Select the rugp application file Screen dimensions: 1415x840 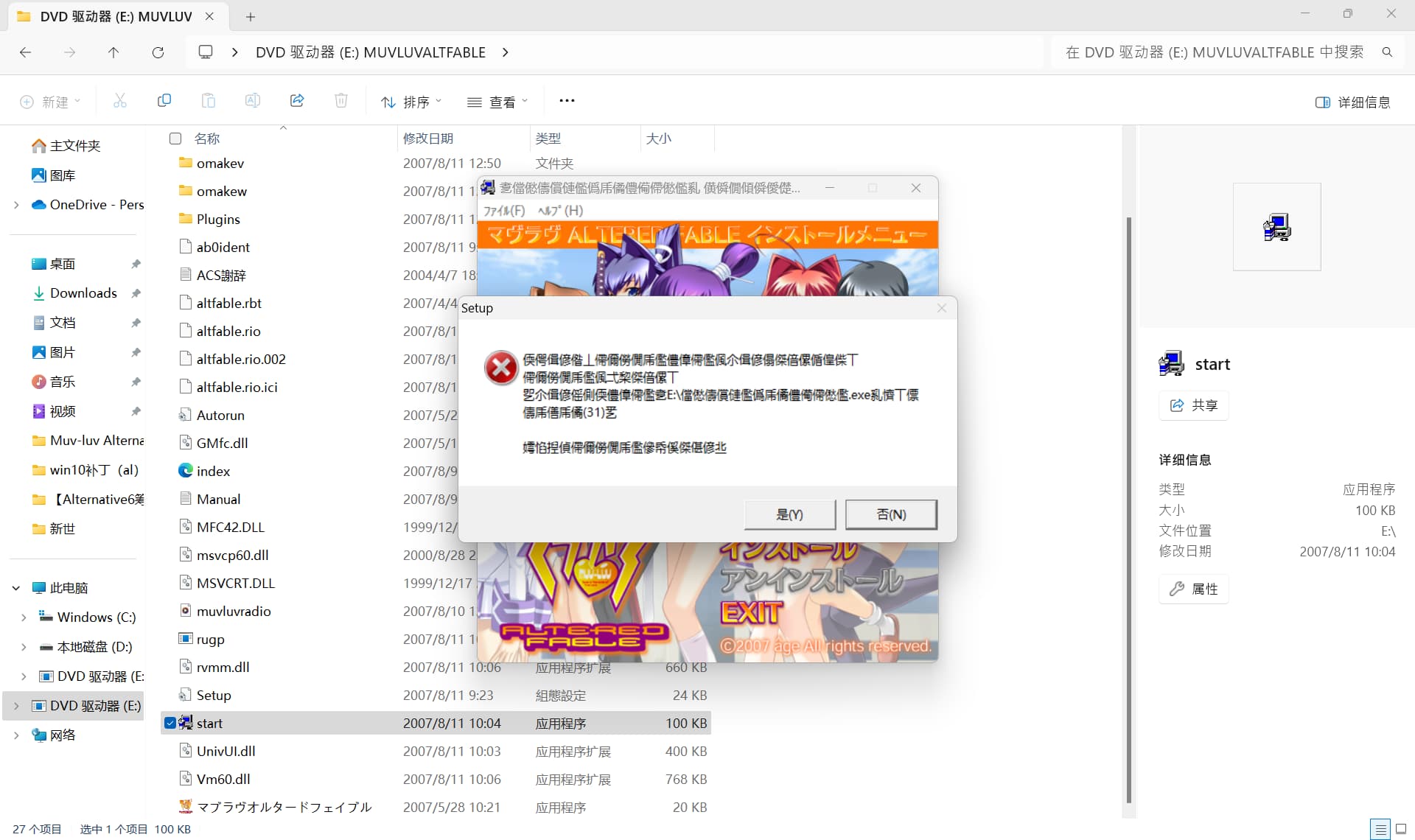(210, 639)
